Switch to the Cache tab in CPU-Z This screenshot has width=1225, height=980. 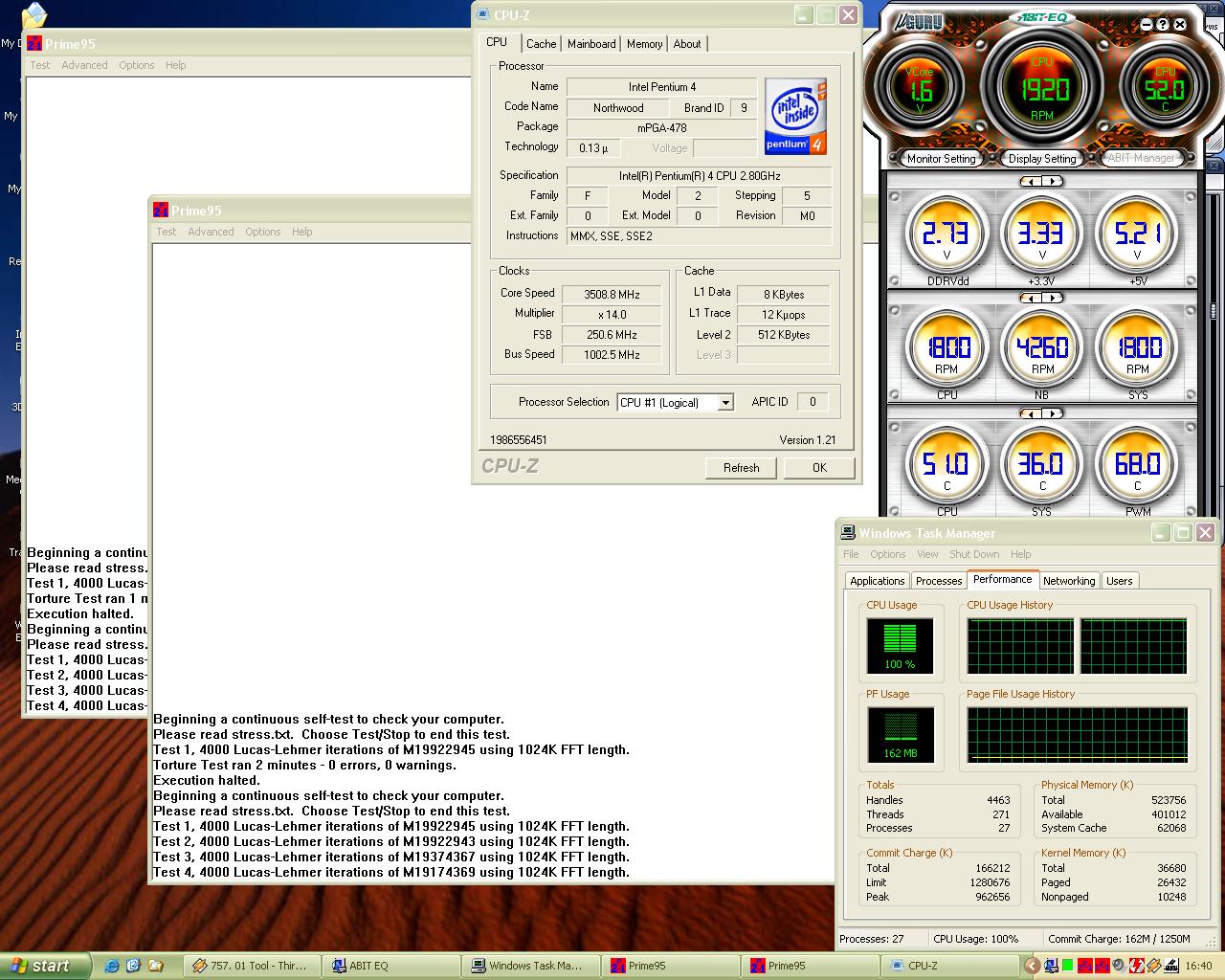[x=541, y=44]
